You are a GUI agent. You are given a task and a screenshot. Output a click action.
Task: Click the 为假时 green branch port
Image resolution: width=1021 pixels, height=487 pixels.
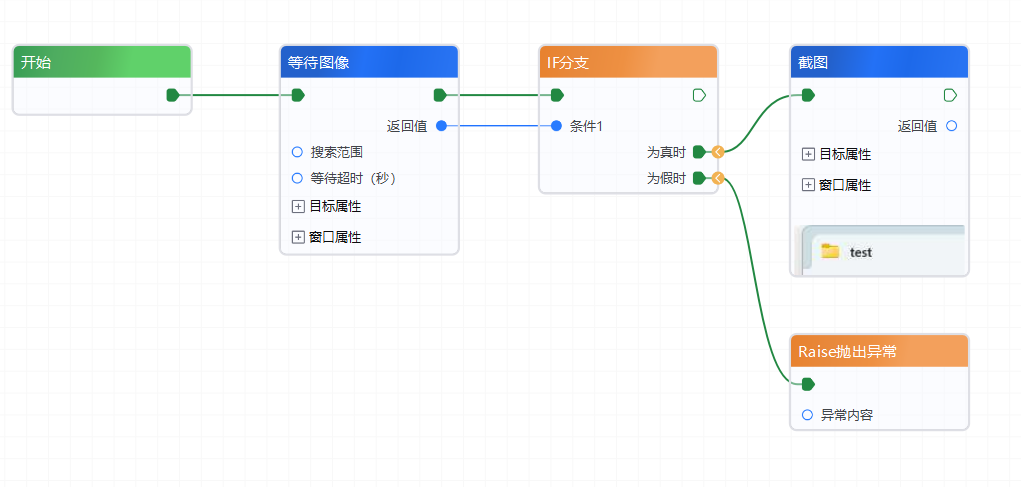click(699, 178)
